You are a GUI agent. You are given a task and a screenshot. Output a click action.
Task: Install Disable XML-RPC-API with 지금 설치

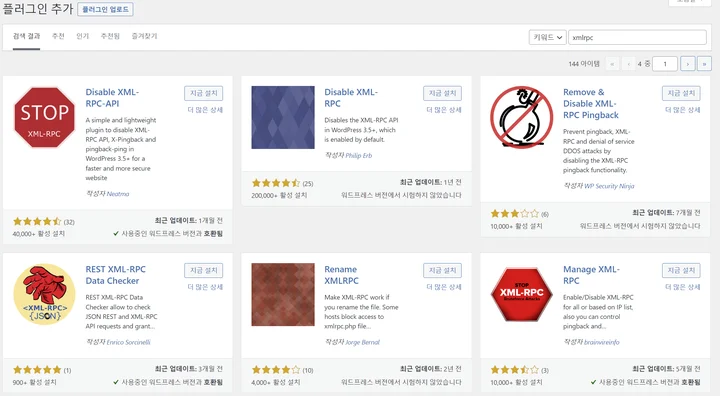pos(203,93)
